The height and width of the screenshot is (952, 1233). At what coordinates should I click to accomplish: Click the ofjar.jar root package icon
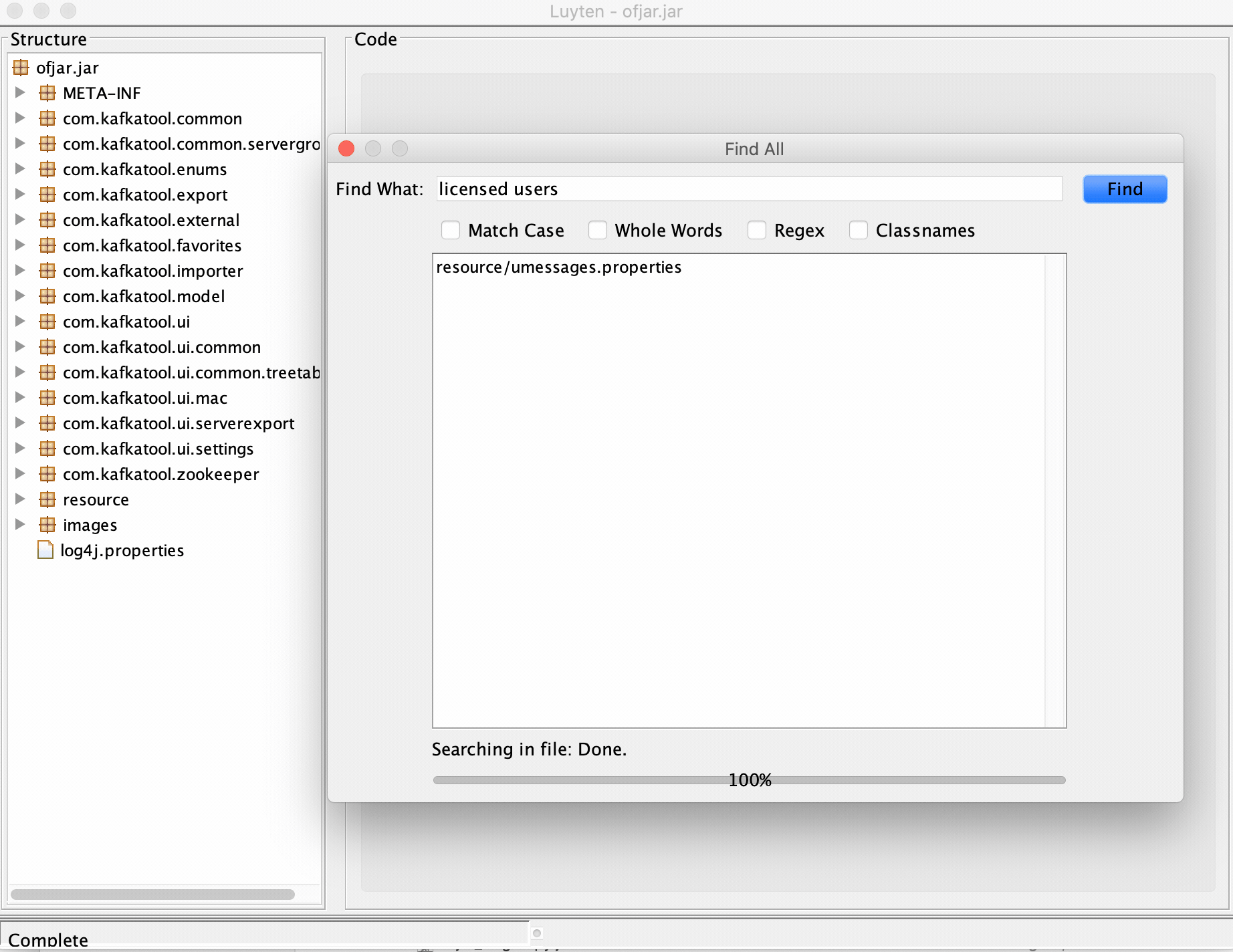tap(21, 68)
